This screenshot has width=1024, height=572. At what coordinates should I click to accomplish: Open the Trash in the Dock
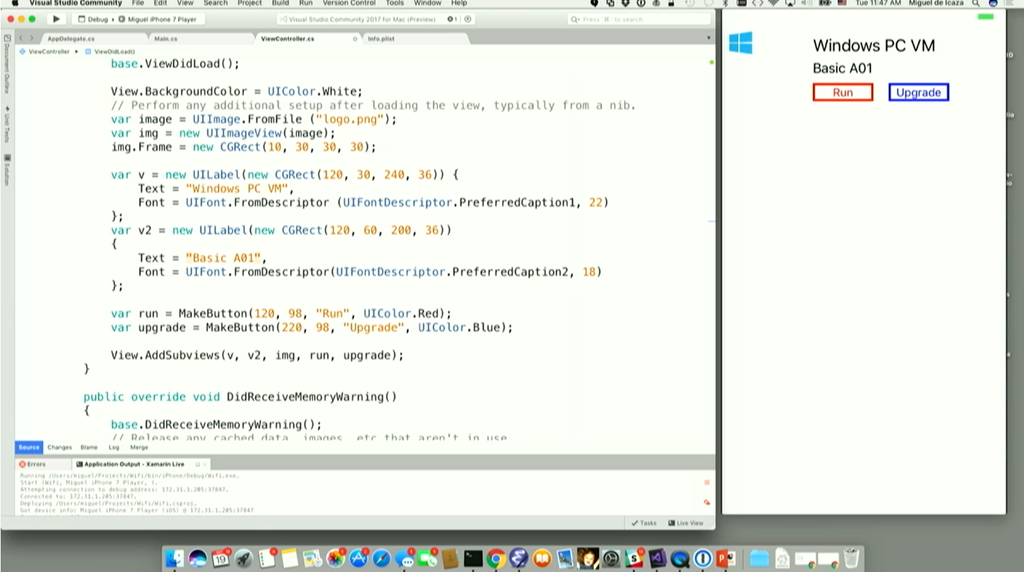click(x=851, y=558)
